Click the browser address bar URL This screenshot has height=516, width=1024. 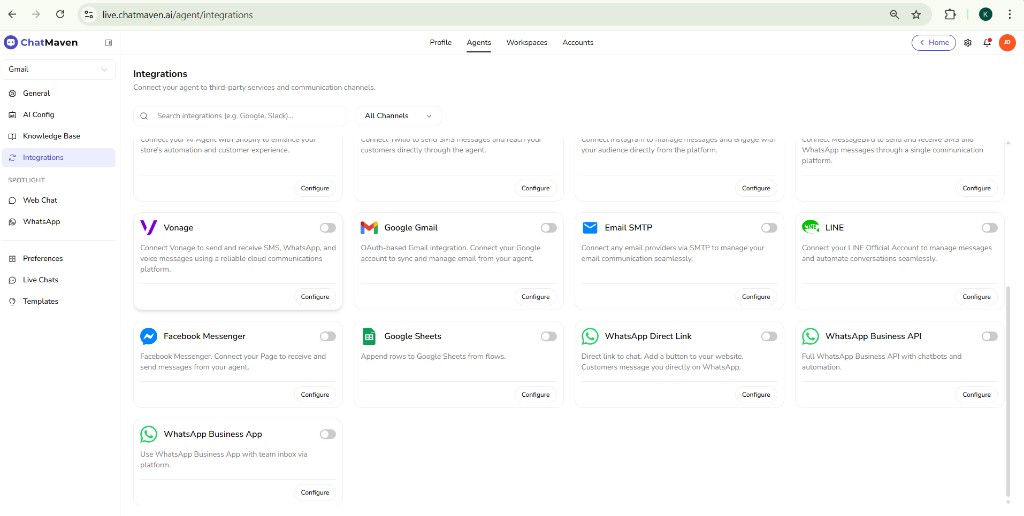point(177,14)
